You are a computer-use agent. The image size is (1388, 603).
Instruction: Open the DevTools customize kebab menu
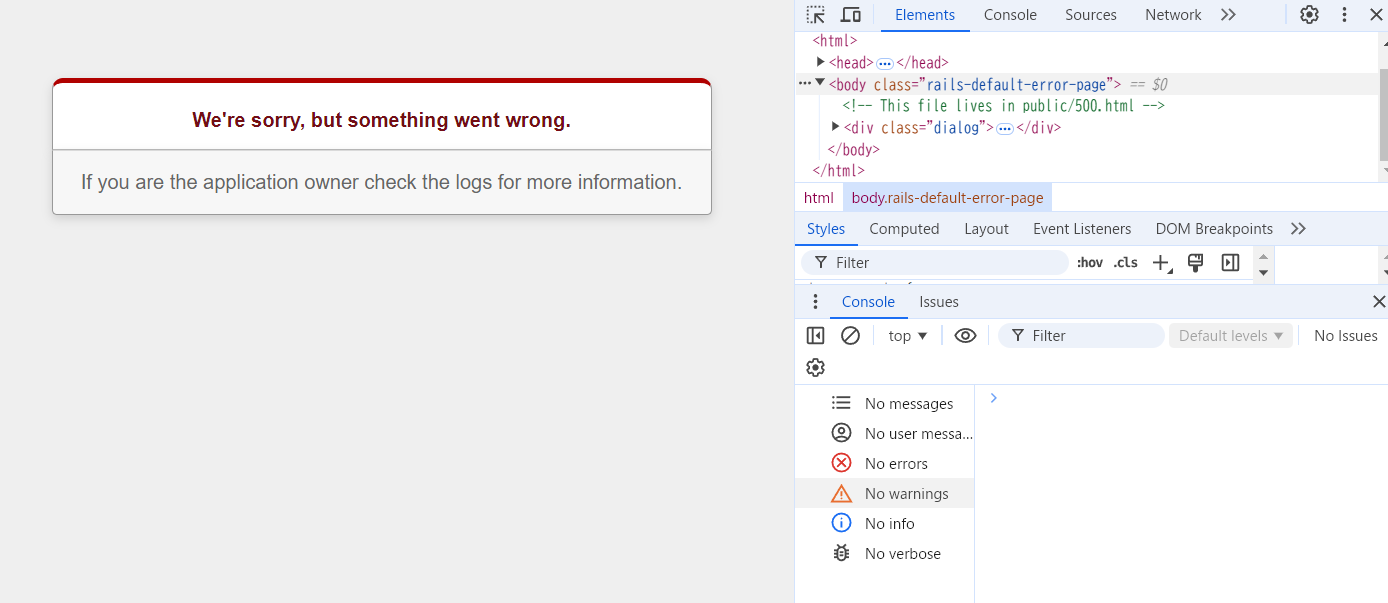[1345, 15]
